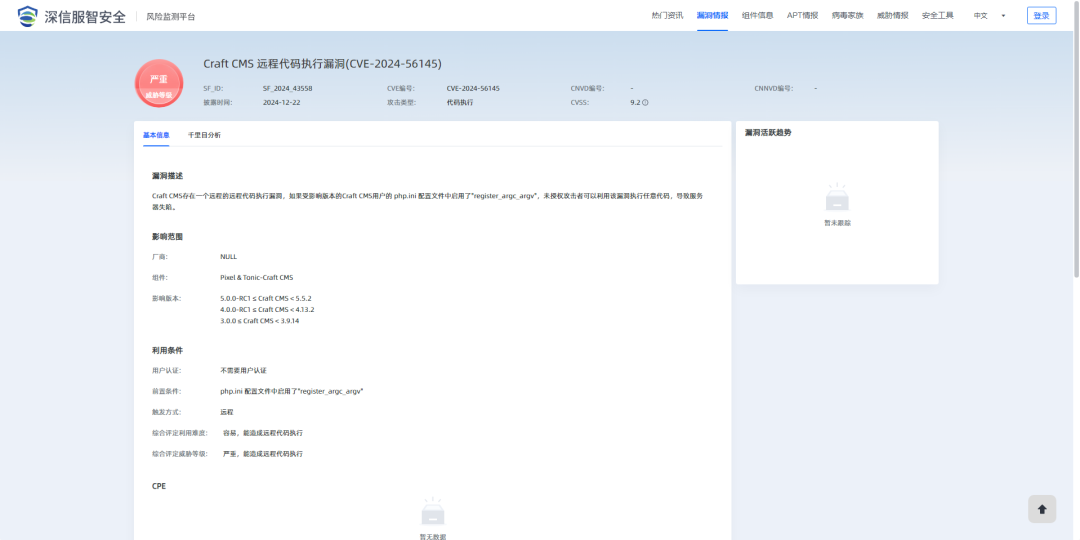Click 不需要用户认证 value

tap(243, 370)
